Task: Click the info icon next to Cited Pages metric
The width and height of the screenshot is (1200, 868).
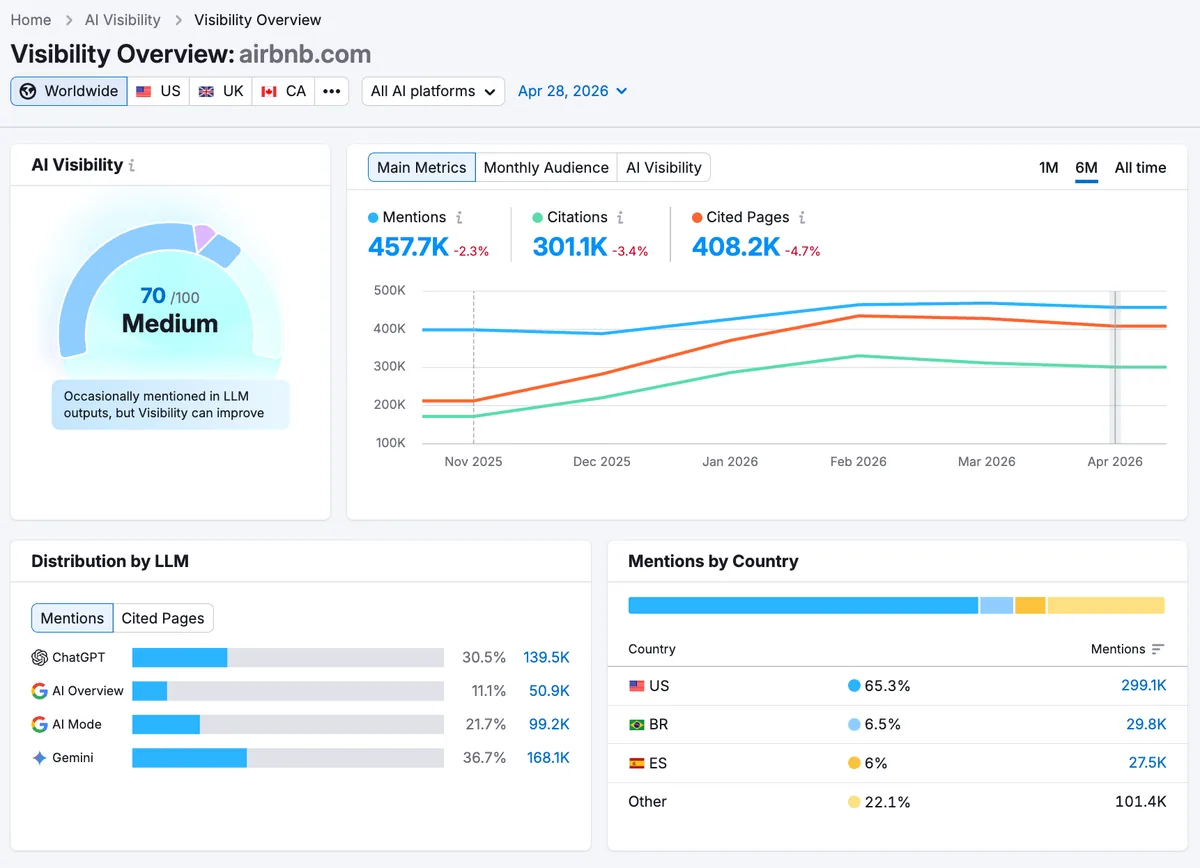Action: [802, 217]
